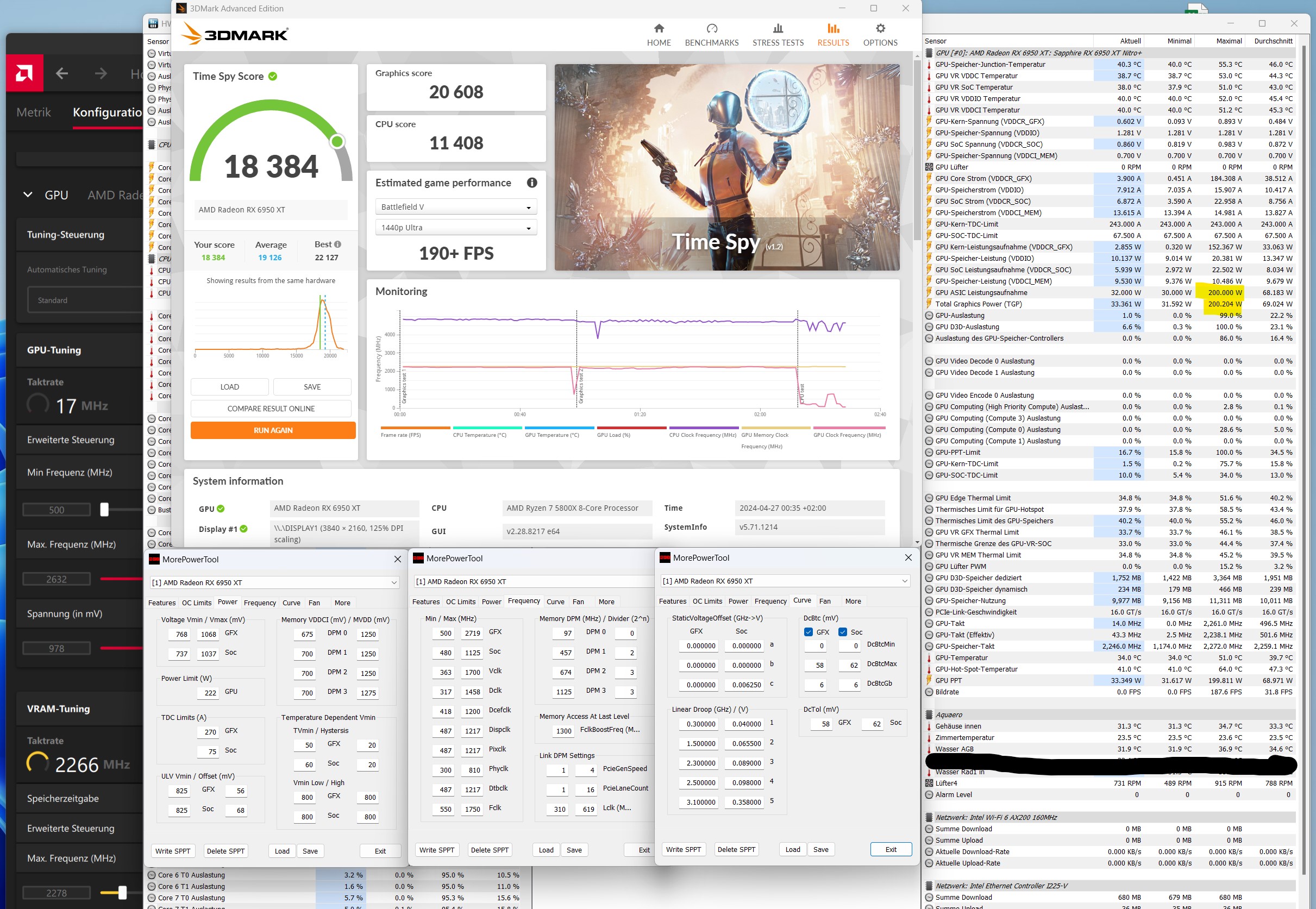Click the AMD Adrenalin logo icon

click(24, 73)
